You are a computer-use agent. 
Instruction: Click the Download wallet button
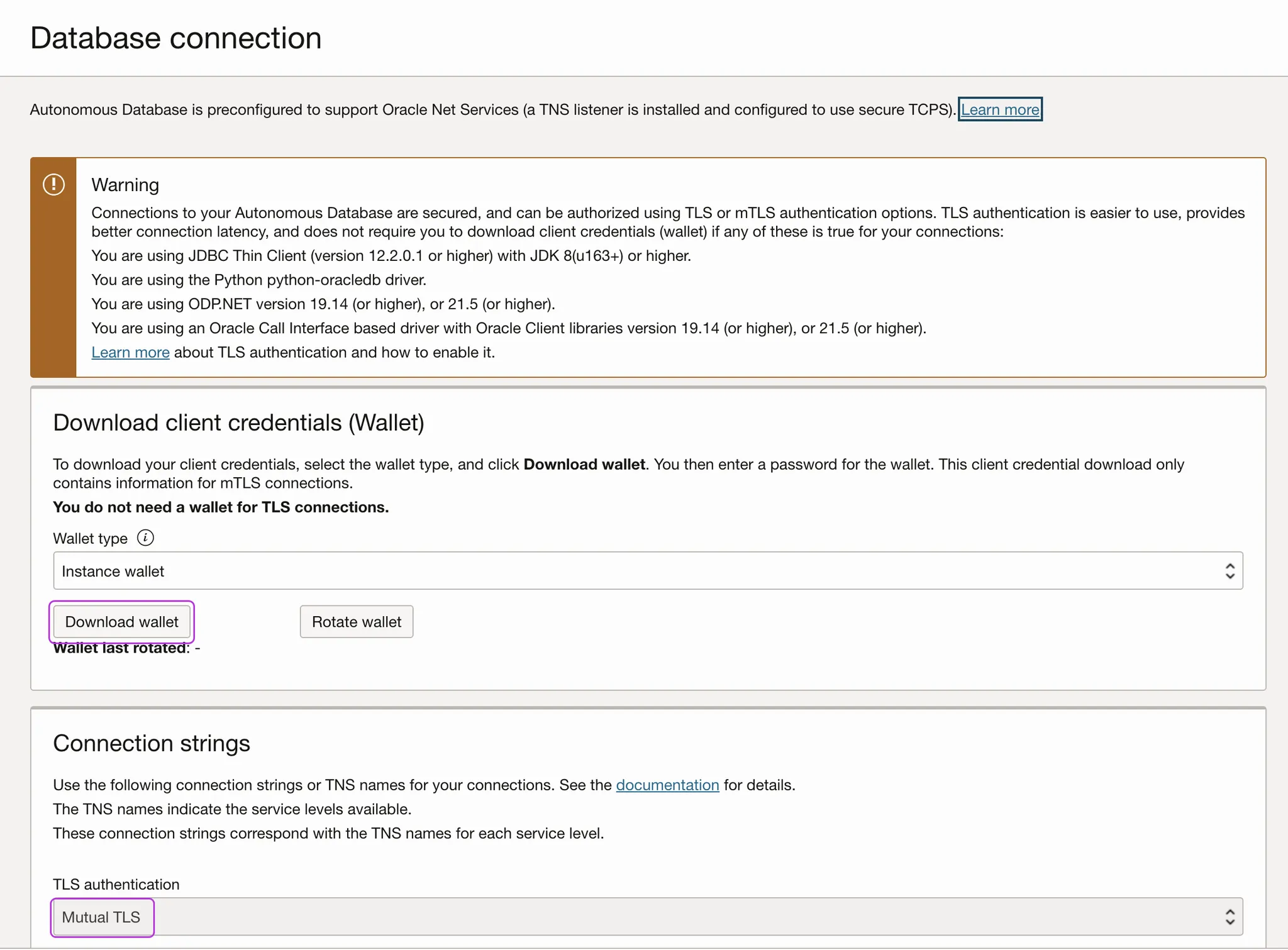click(121, 622)
